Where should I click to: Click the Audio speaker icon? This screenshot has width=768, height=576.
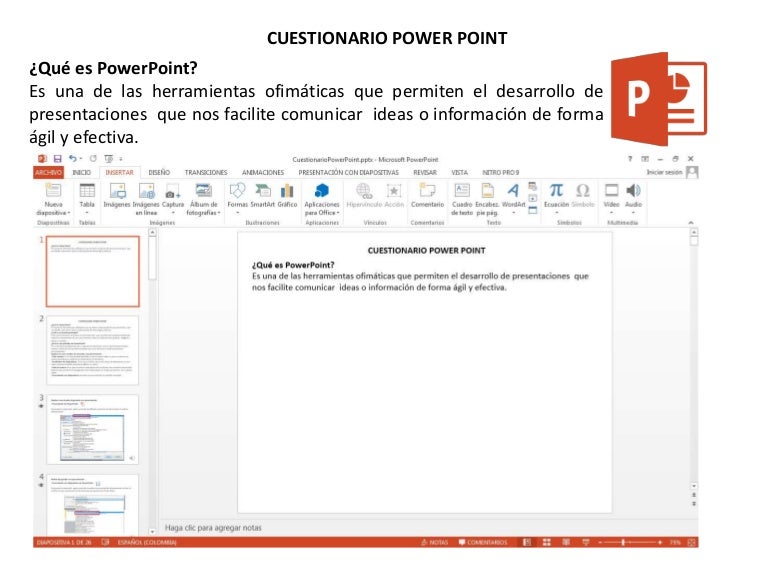[x=633, y=191]
